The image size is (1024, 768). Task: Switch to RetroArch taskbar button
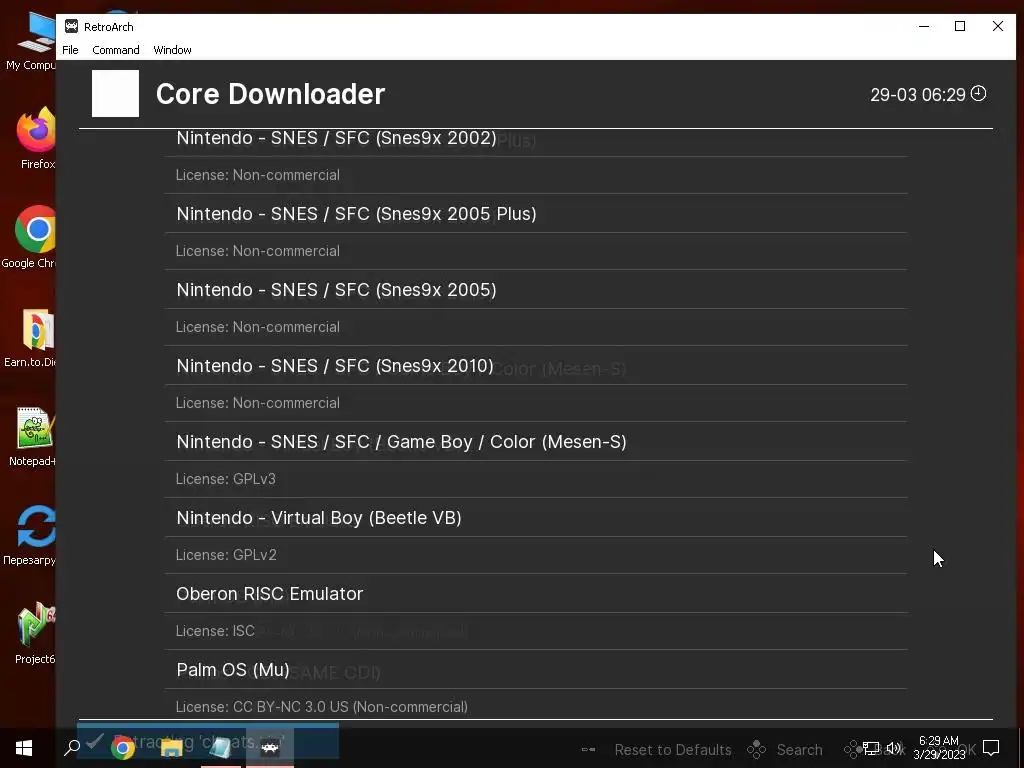pos(270,748)
